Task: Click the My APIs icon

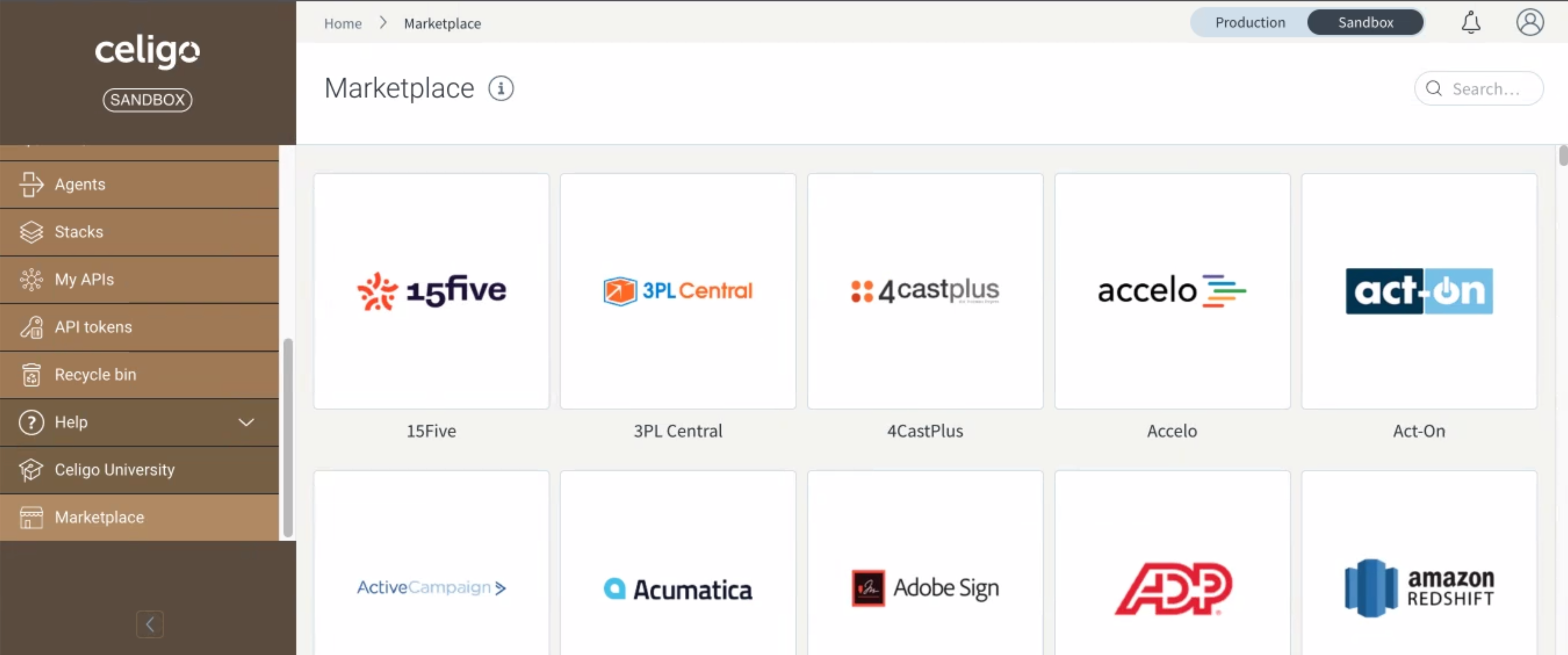Action: (x=31, y=280)
